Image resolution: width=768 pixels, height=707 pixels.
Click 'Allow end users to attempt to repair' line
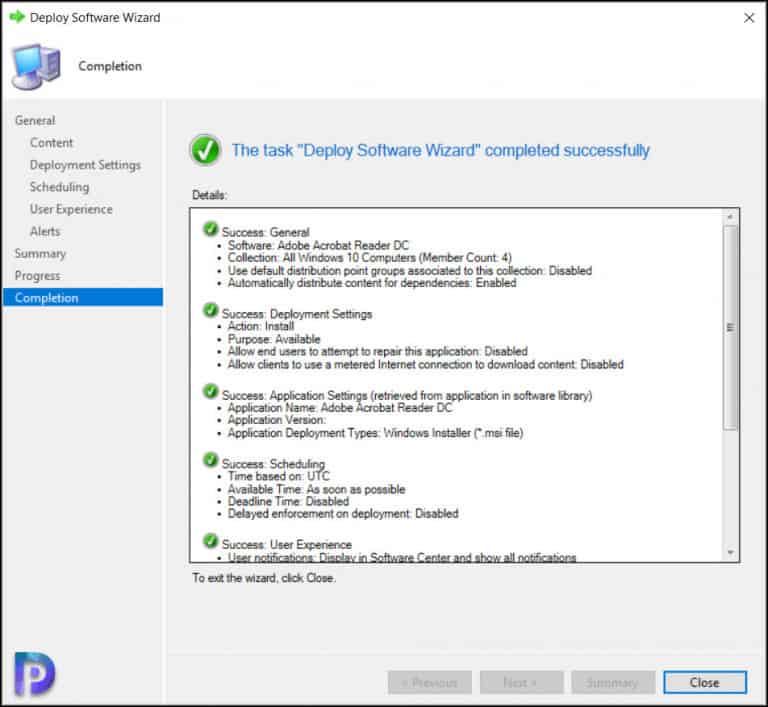378,351
